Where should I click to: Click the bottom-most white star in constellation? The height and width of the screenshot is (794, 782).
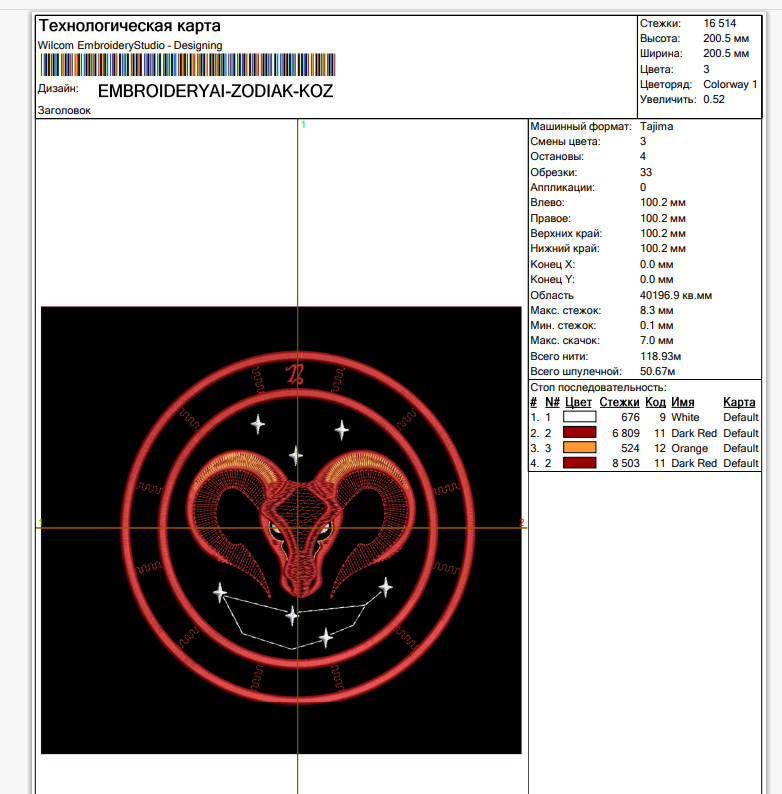pos(326,637)
